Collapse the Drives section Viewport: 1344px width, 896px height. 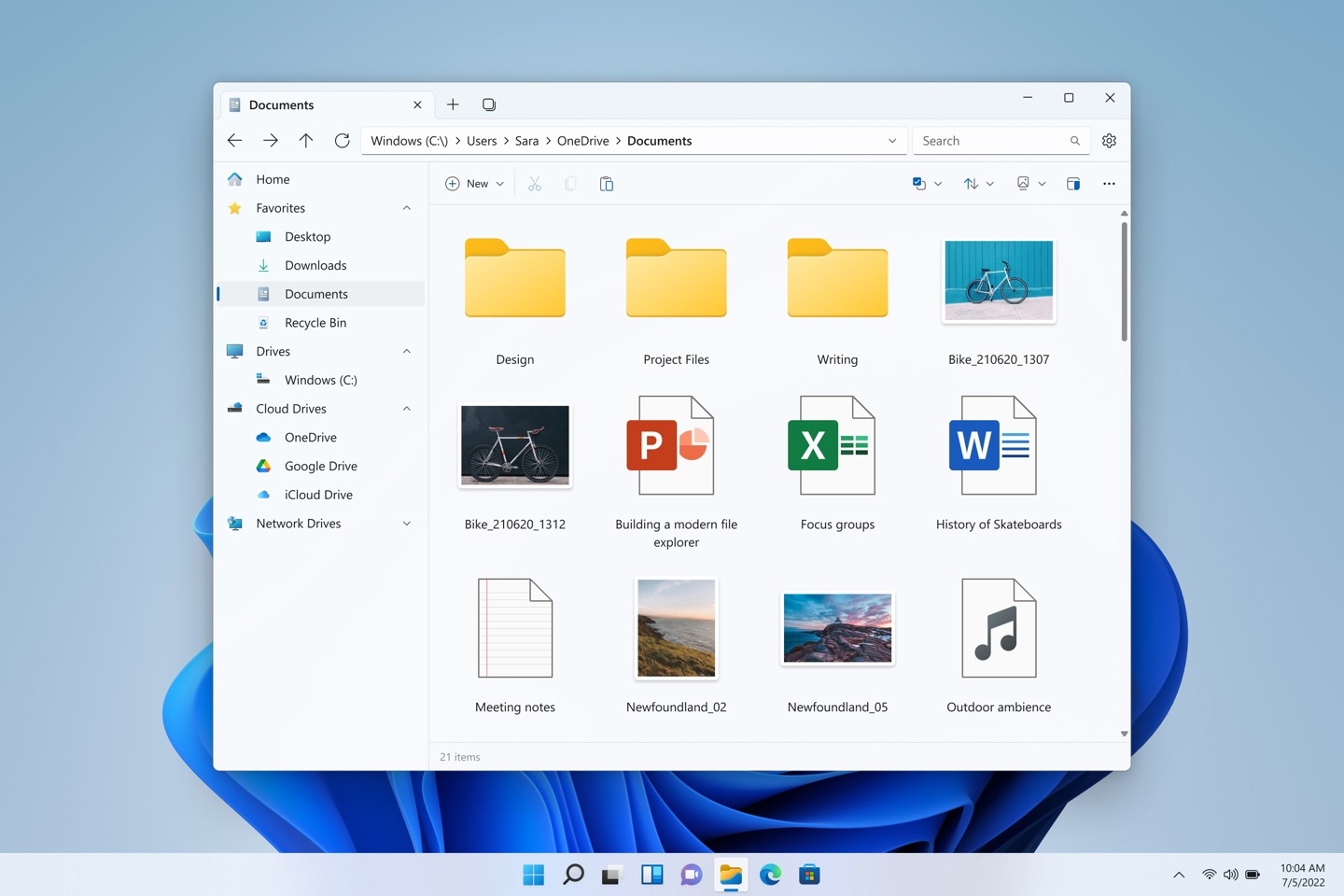(407, 352)
